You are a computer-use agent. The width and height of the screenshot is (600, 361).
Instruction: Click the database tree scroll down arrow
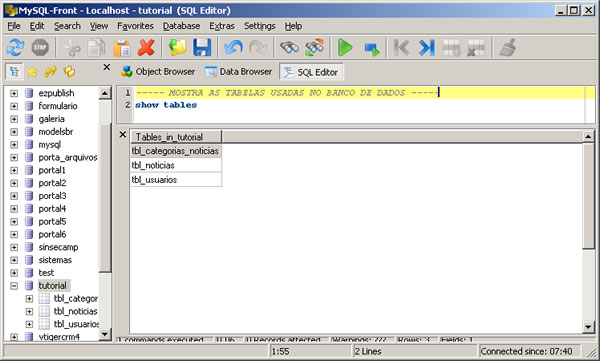pyautogui.click(x=105, y=334)
